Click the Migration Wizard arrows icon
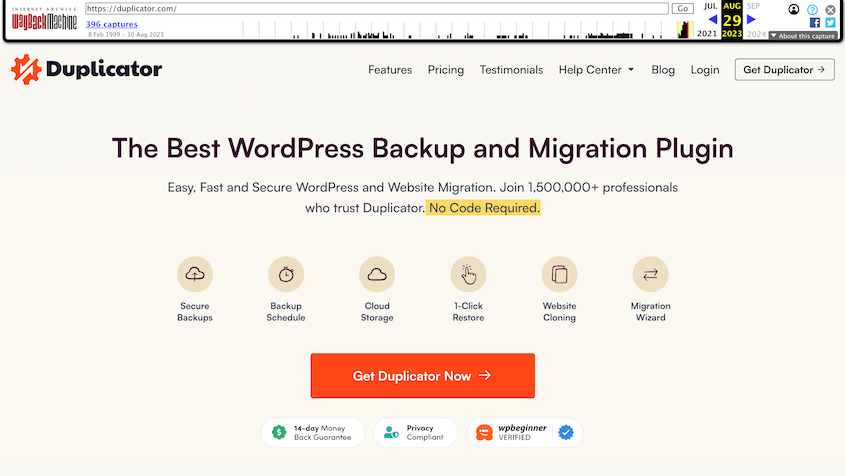The image size is (845, 476). [650, 274]
